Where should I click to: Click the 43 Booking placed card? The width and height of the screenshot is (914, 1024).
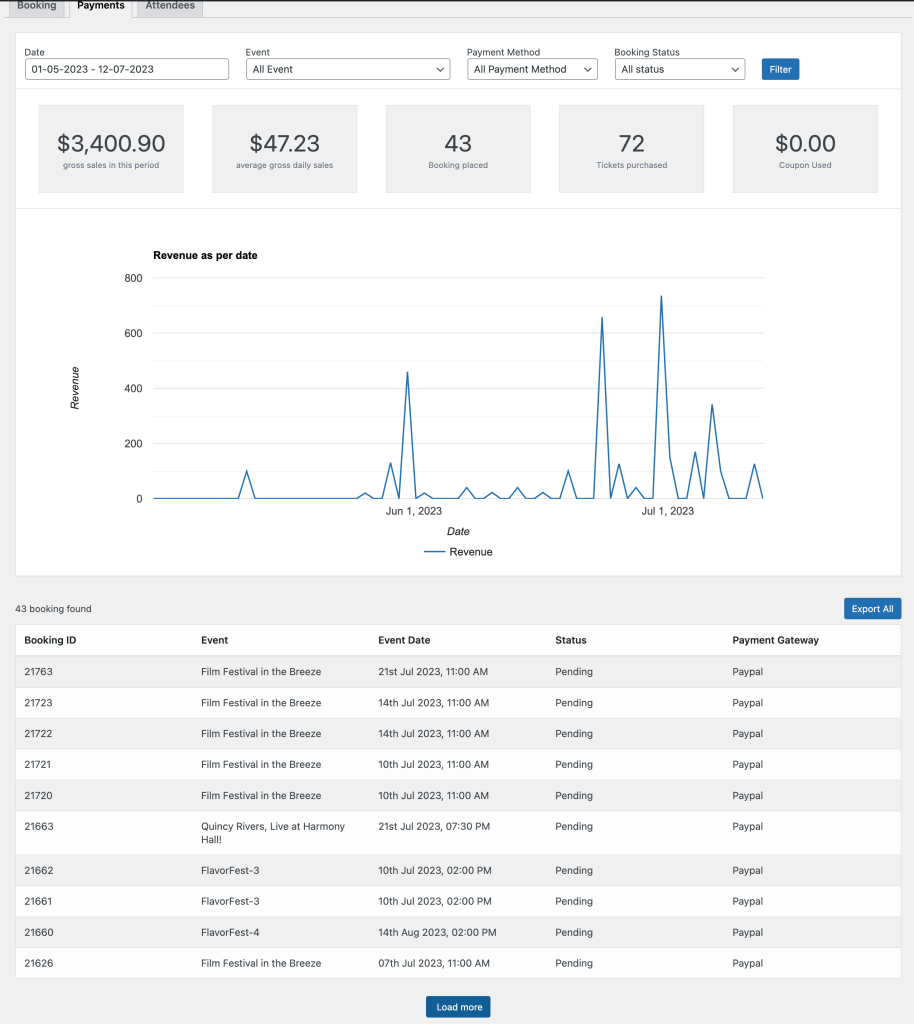tap(458, 149)
